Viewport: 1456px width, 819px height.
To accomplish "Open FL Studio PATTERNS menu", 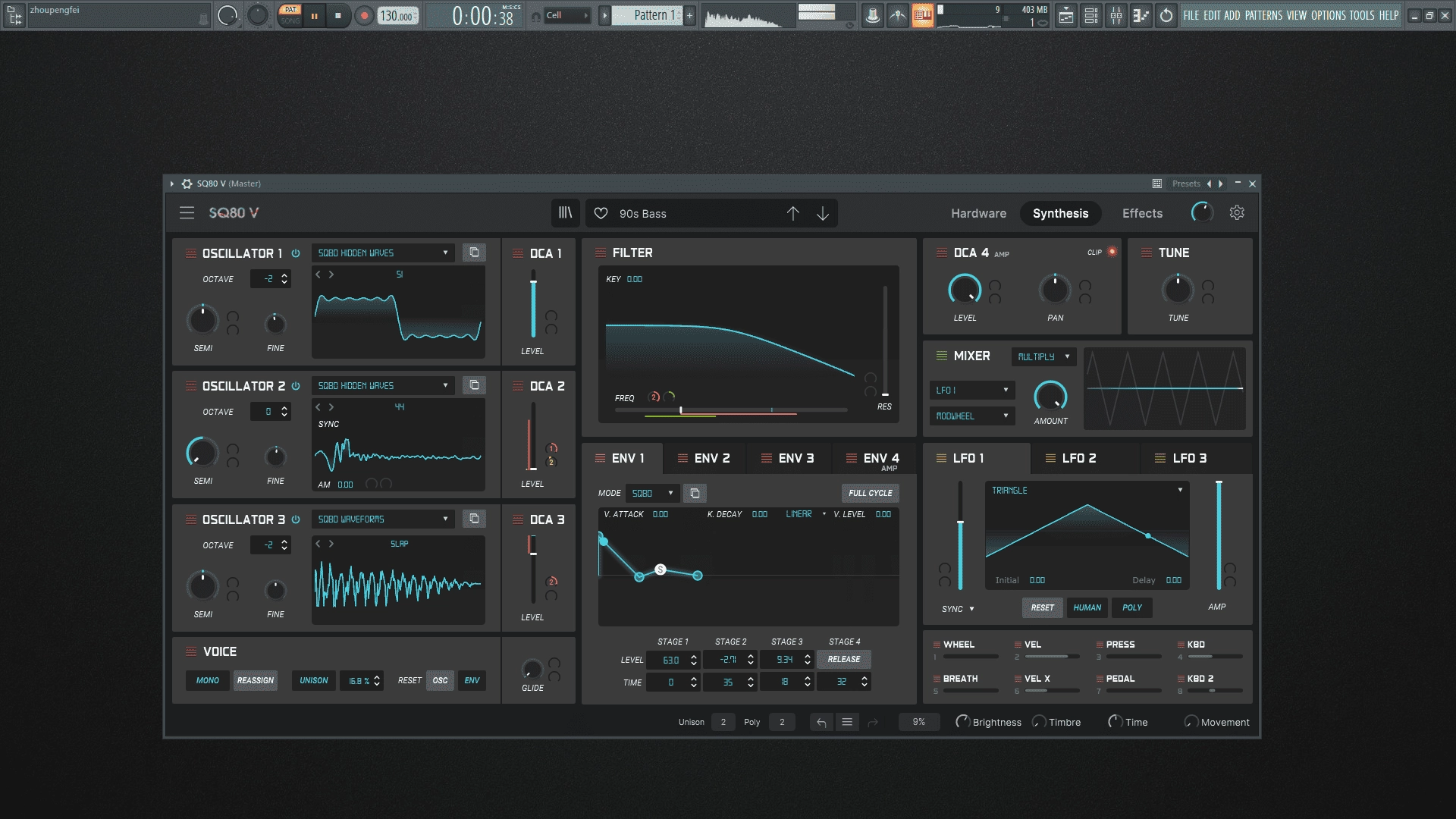I will pos(1263,15).
